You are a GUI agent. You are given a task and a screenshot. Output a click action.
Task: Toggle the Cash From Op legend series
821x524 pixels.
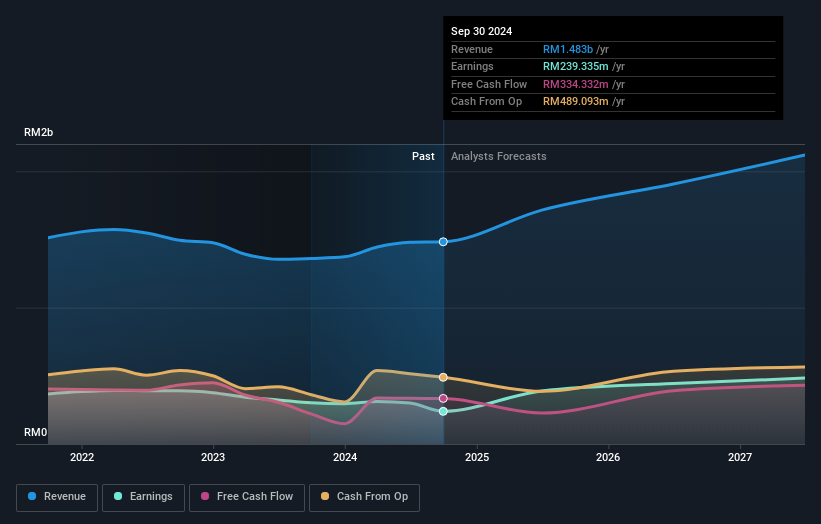(x=364, y=497)
